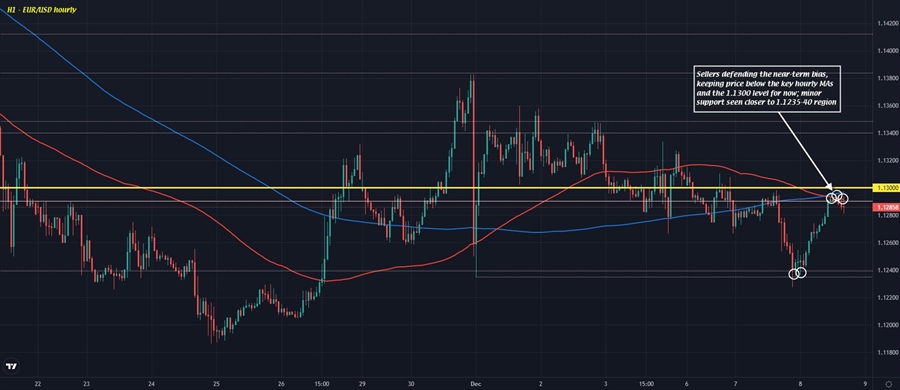Click the TradingView logo icon
The image size is (900, 390).
[10, 366]
